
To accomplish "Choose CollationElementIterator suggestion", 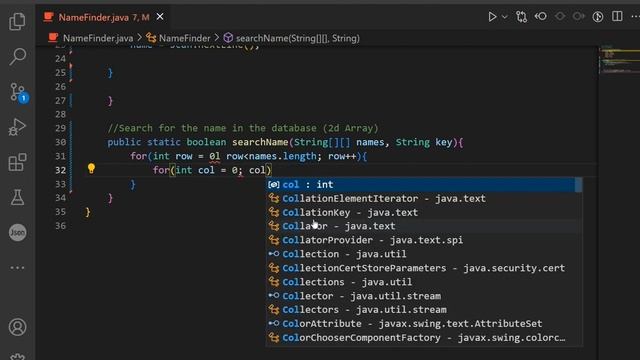I will 424,199.
